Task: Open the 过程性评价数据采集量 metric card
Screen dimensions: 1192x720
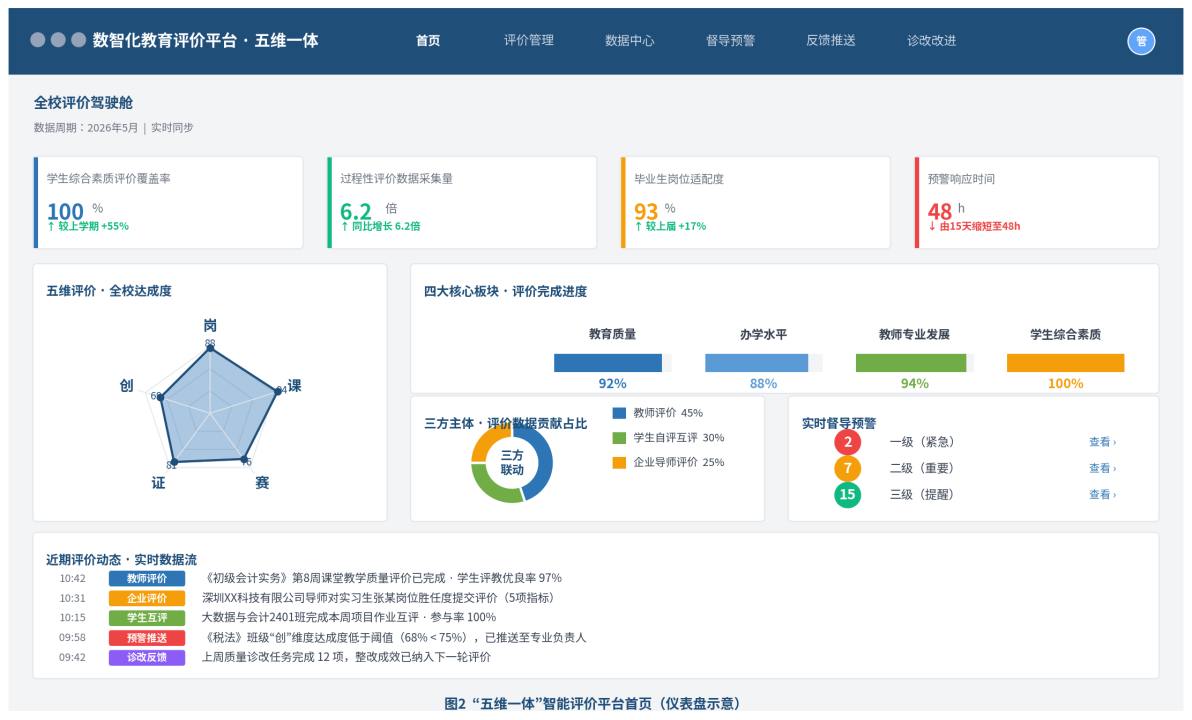Action: [x=461, y=202]
